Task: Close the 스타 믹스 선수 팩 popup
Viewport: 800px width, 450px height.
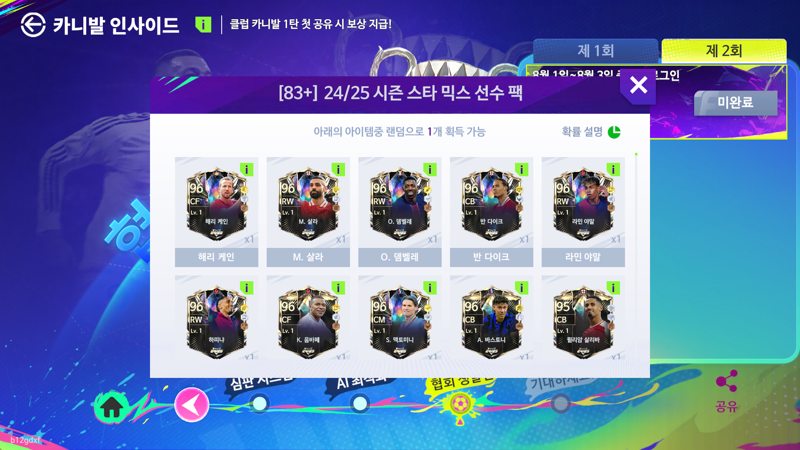Action: 638,86
